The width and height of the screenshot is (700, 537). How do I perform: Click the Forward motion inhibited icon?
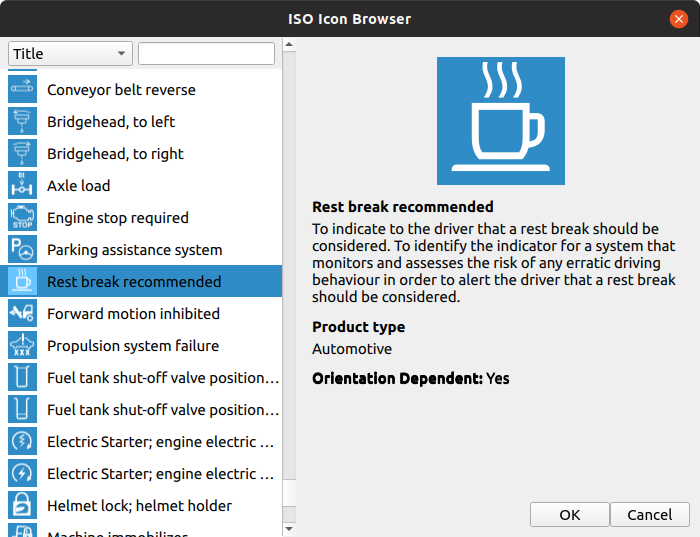(22, 314)
